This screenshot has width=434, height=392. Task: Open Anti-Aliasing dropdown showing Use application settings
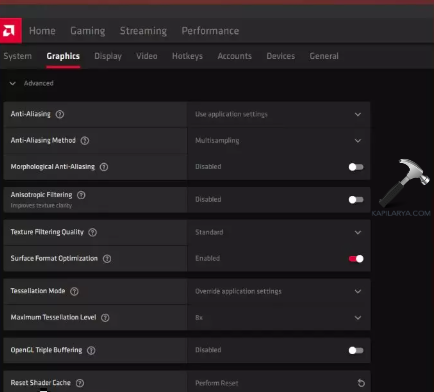(279, 114)
